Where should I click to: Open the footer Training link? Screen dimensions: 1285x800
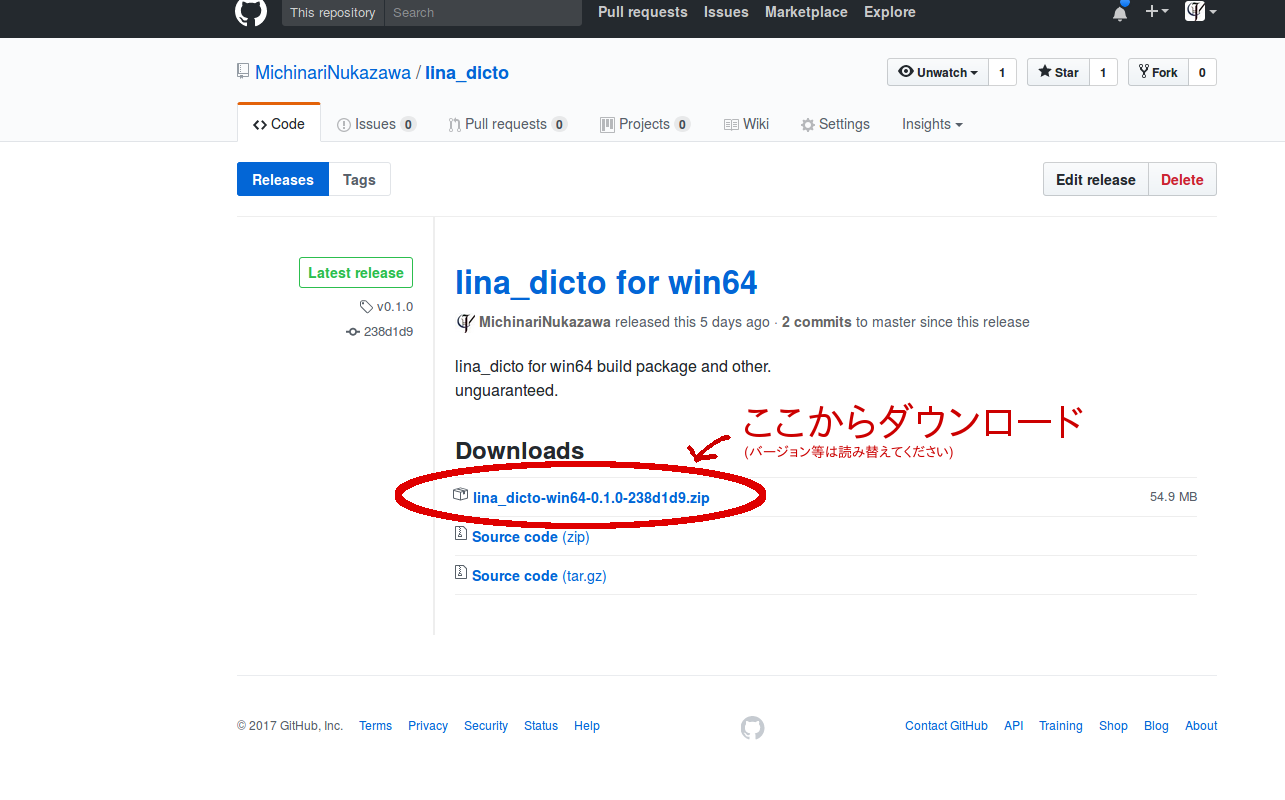coord(1061,726)
